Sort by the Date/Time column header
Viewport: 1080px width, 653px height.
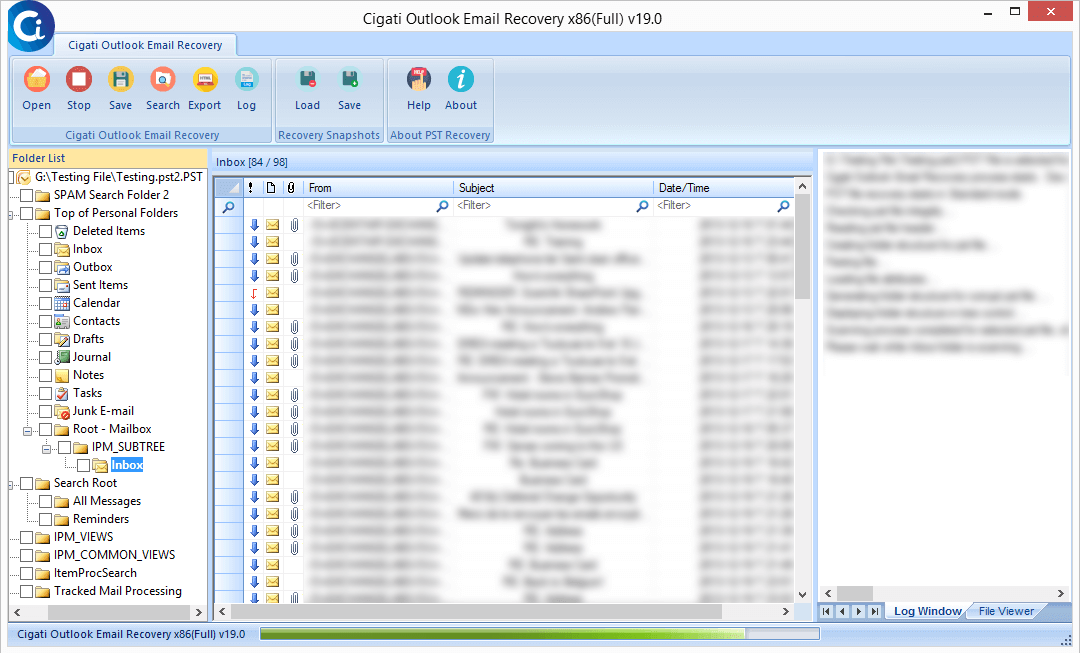point(723,187)
